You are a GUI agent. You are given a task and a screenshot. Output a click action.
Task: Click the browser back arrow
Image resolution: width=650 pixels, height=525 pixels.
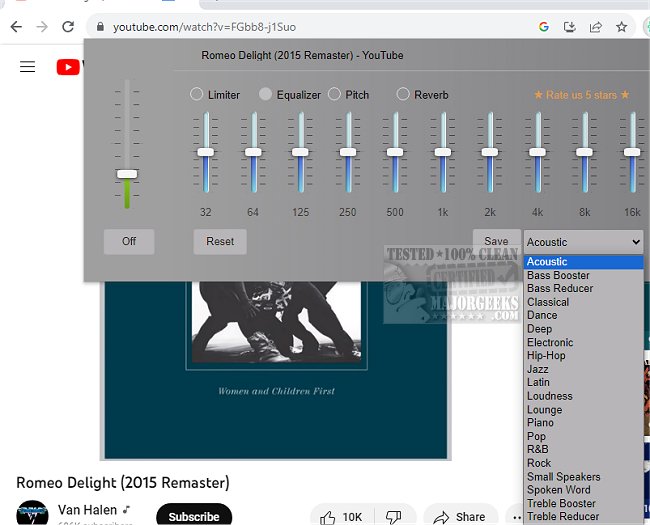15,26
